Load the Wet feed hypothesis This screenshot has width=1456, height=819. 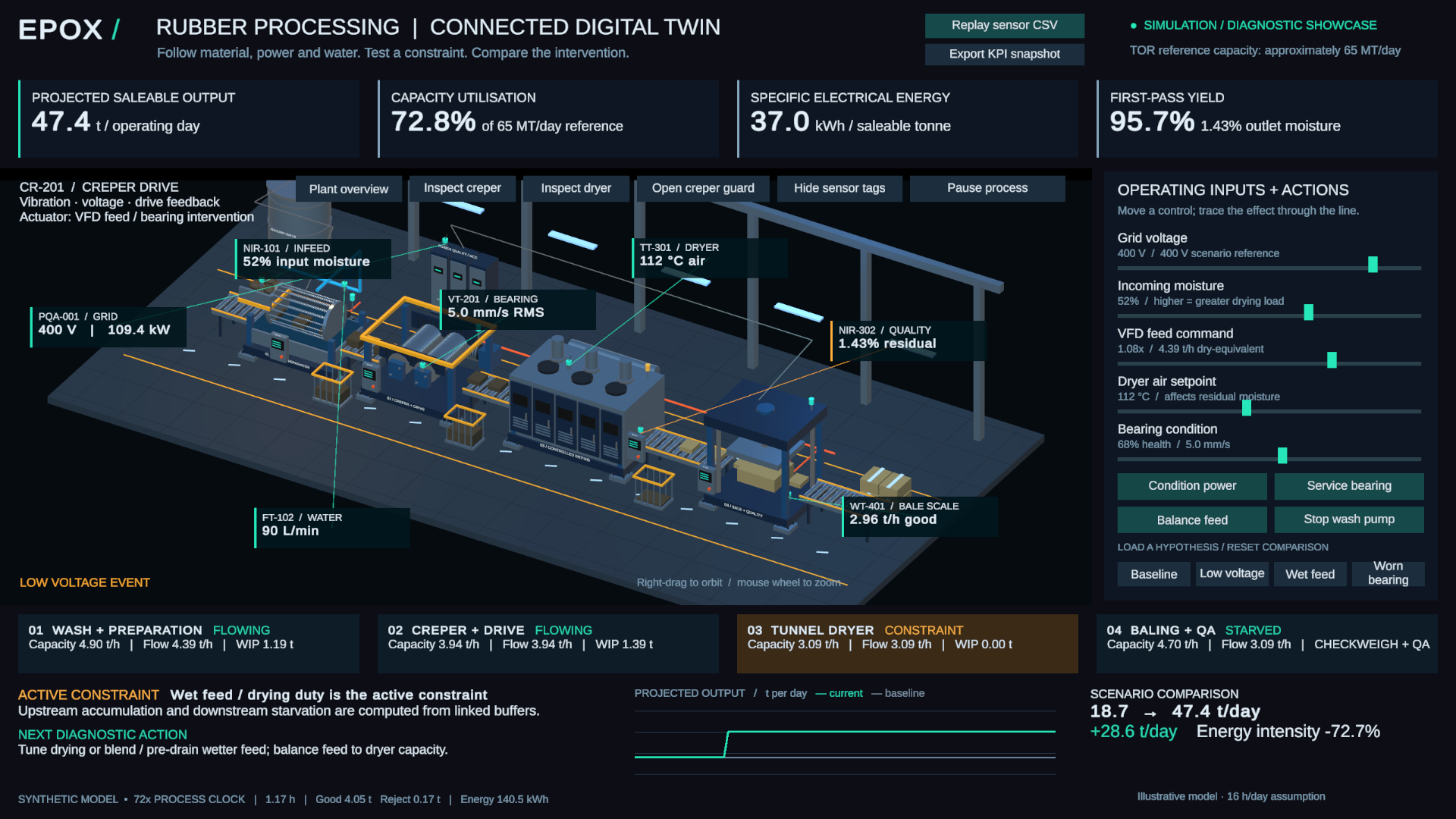pyautogui.click(x=1310, y=574)
